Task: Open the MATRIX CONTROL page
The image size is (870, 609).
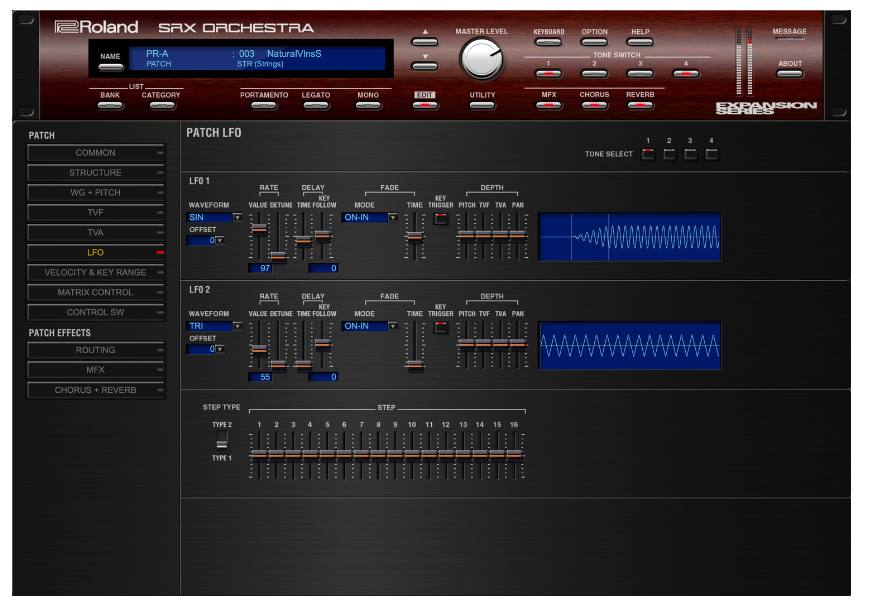Action: coord(95,292)
